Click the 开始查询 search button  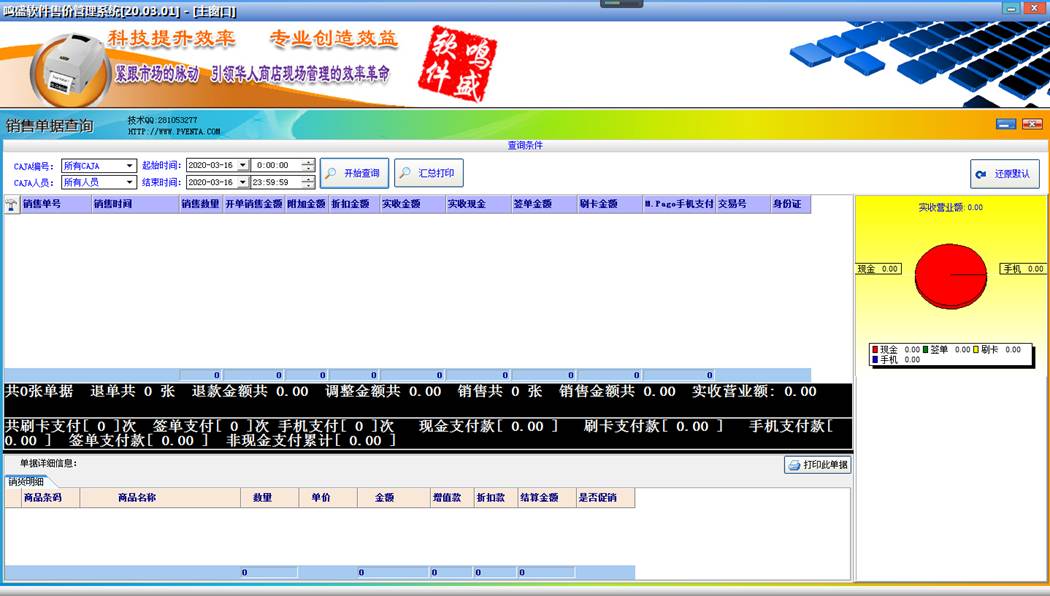[354, 173]
